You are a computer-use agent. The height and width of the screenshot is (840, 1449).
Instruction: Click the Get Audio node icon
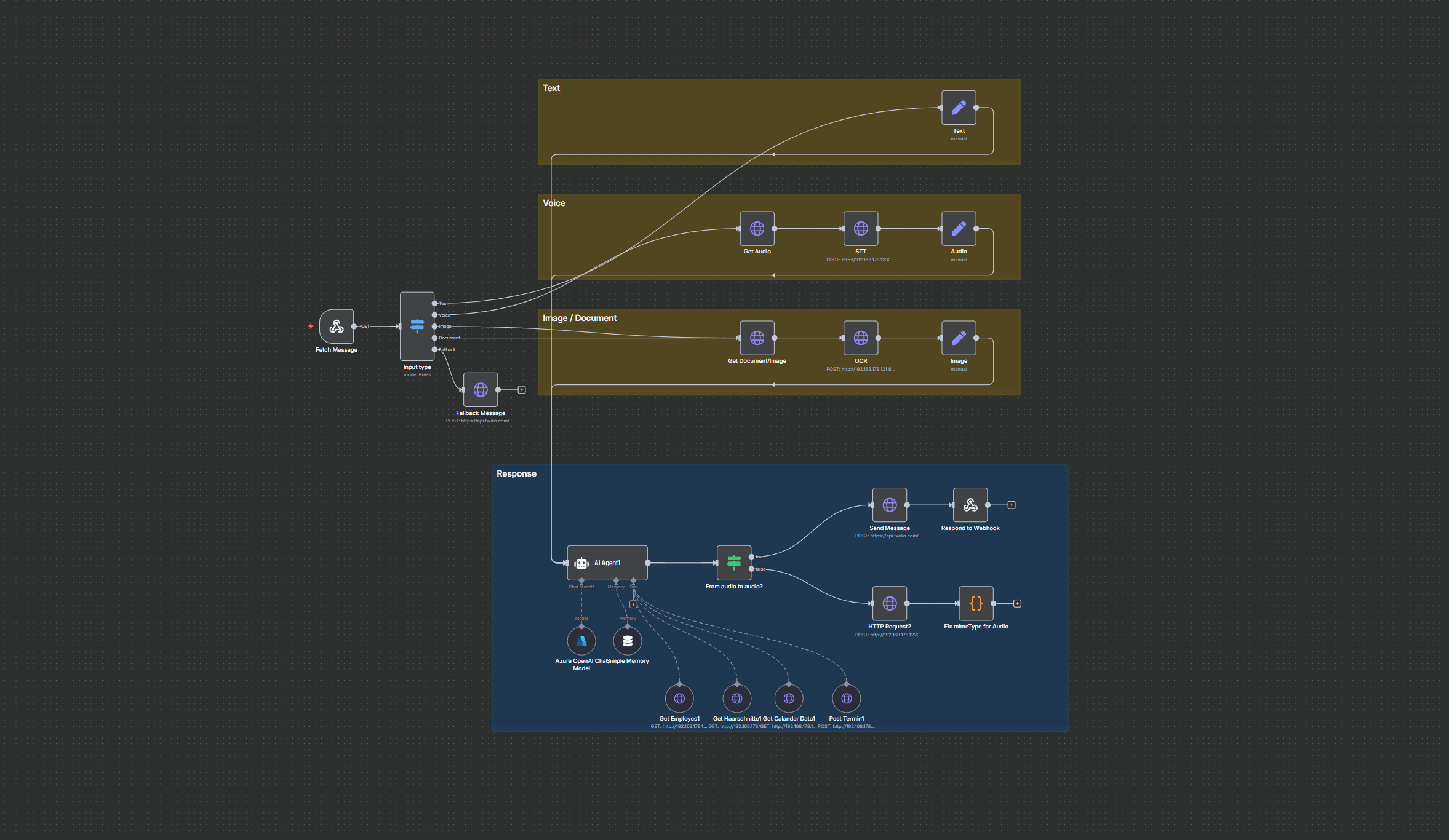pos(757,229)
